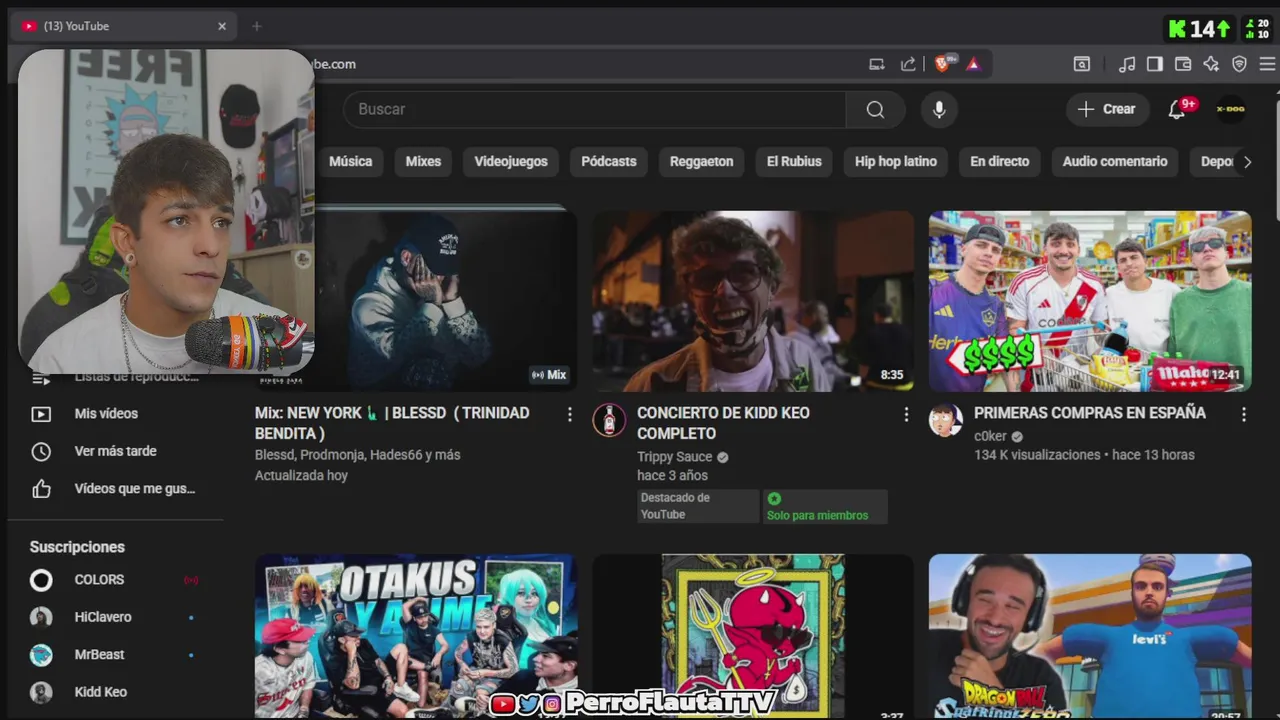Open the Brave Wallet icon

(1183, 64)
